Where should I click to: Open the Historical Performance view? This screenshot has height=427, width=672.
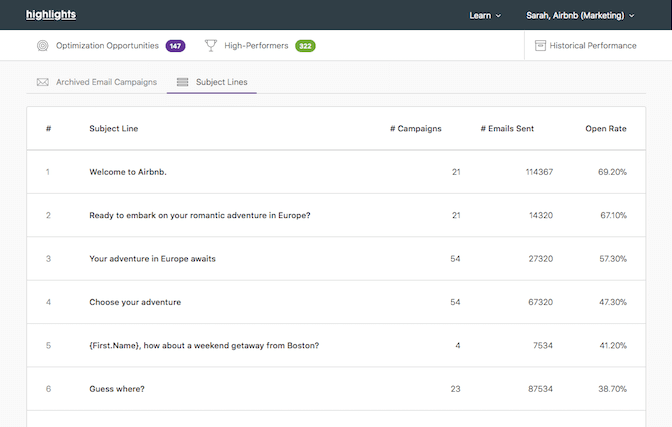click(x=592, y=46)
